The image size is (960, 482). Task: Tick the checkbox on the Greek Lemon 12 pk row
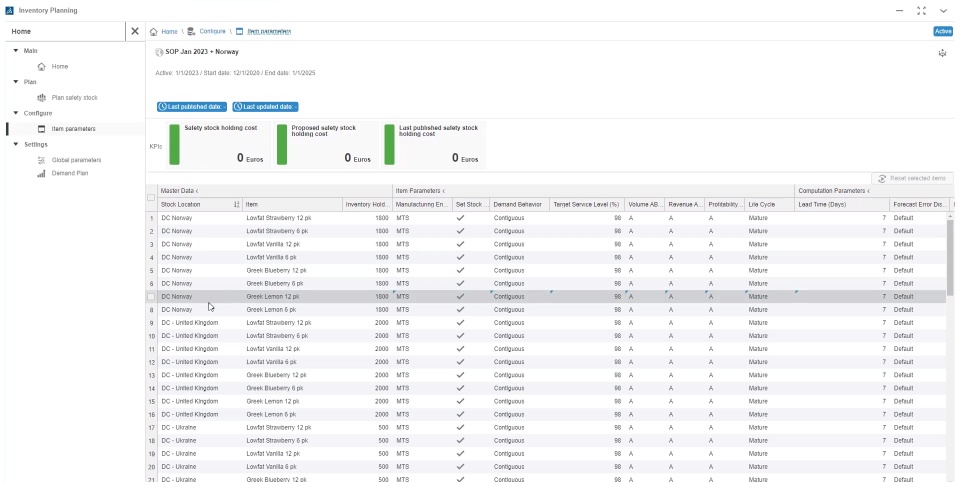tap(151, 296)
